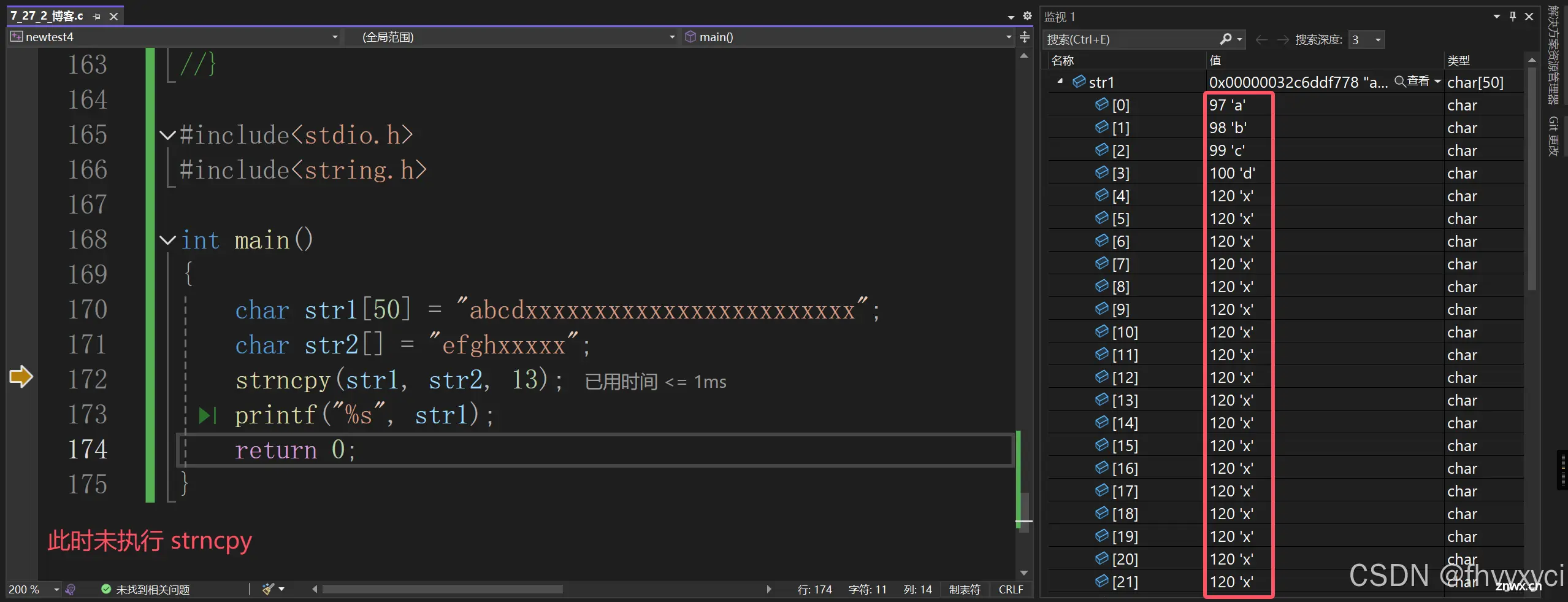Click the yellow current statement arrow

21,377
